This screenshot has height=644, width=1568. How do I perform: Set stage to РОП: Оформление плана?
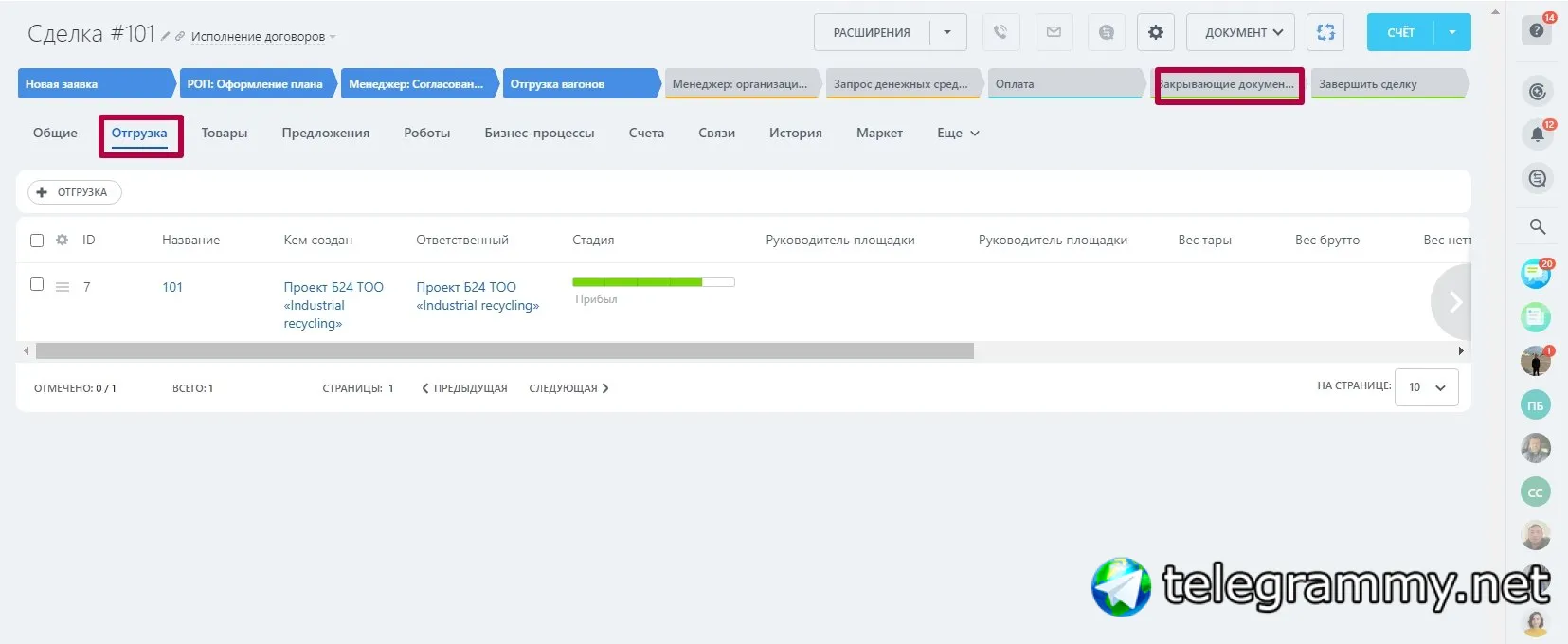point(258,84)
